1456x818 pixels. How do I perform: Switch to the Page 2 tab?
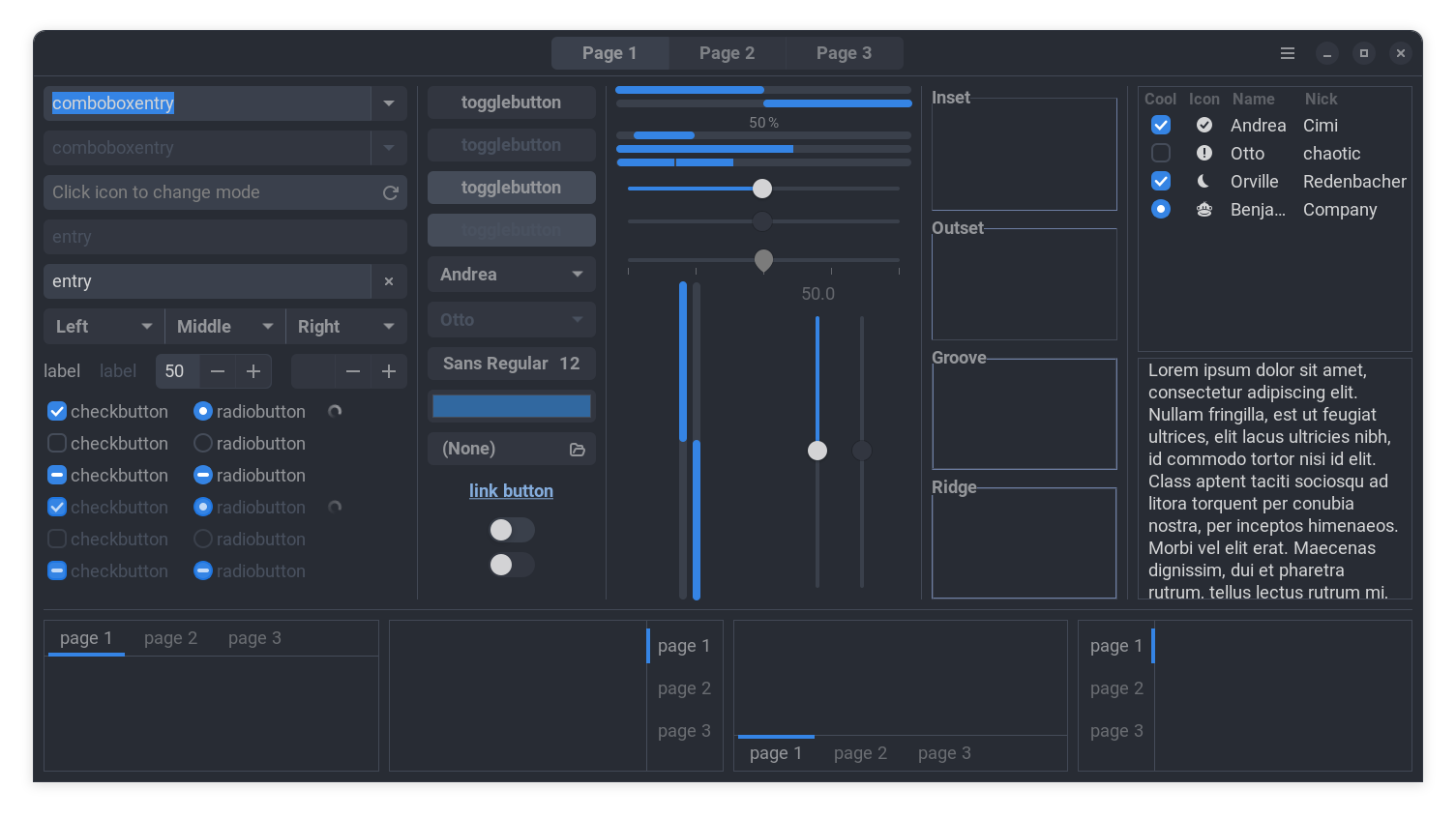(x=728, y=53)
